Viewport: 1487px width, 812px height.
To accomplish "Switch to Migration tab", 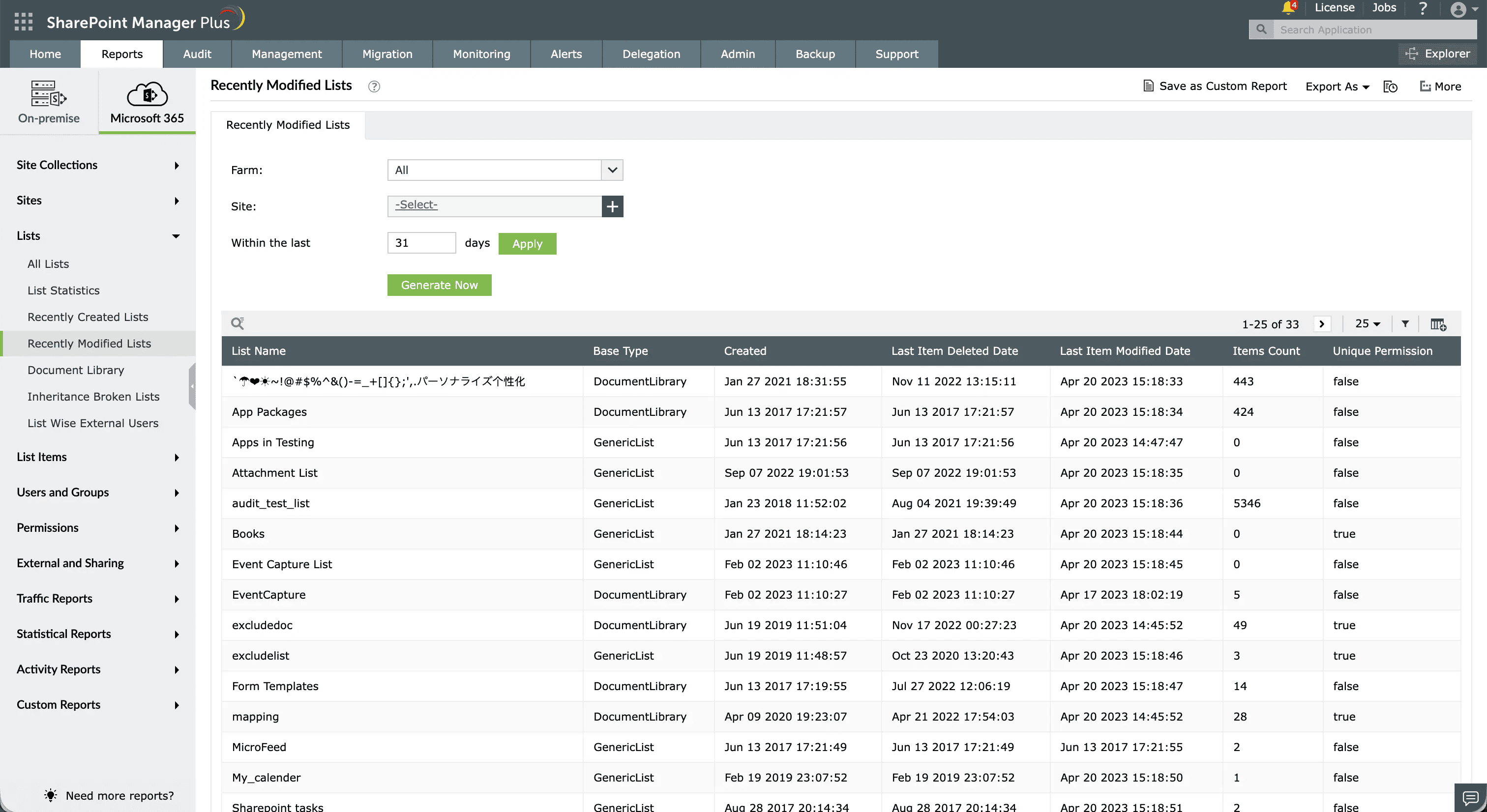I will 387,54.
